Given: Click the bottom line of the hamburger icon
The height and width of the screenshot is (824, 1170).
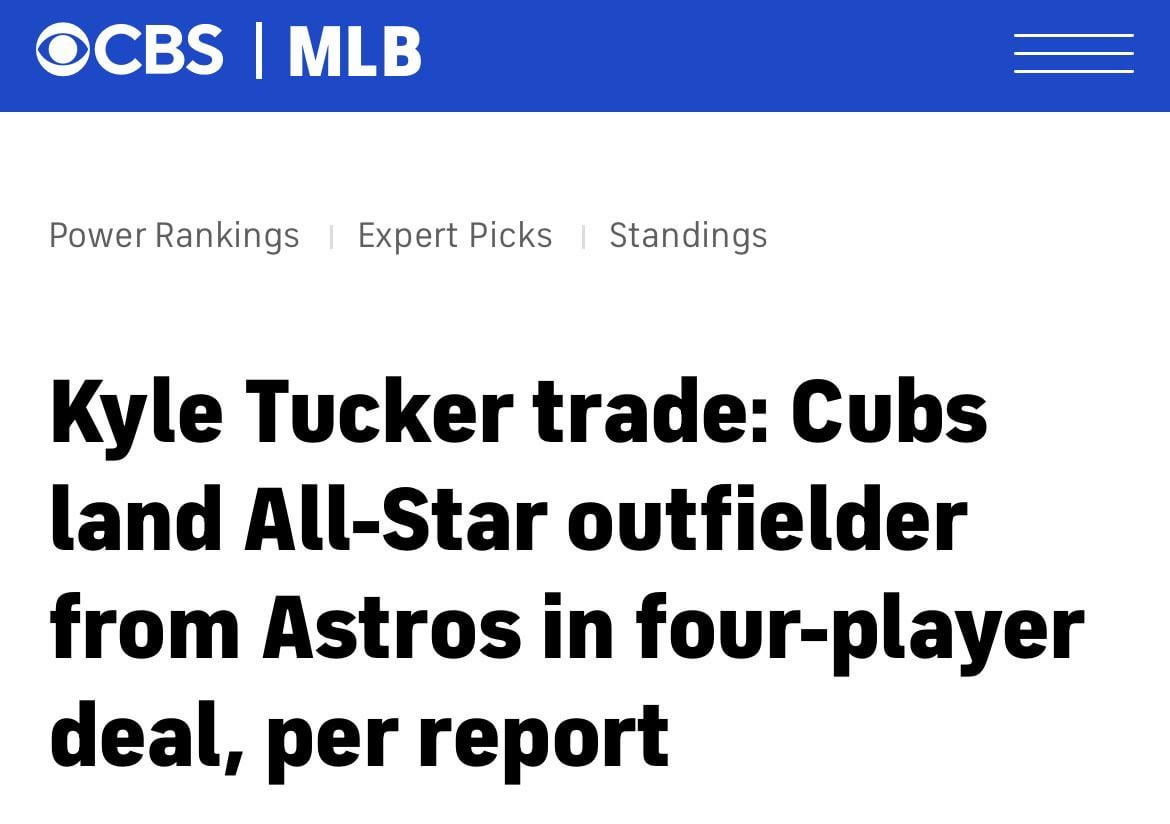Looking at the screenshot, I should (x=1073, y=71).
